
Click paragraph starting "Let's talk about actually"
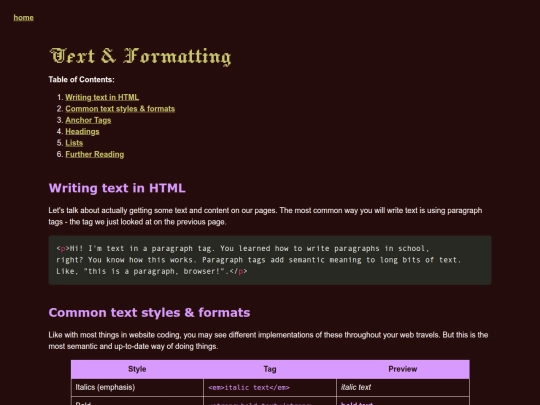click(x=265, y=216)
